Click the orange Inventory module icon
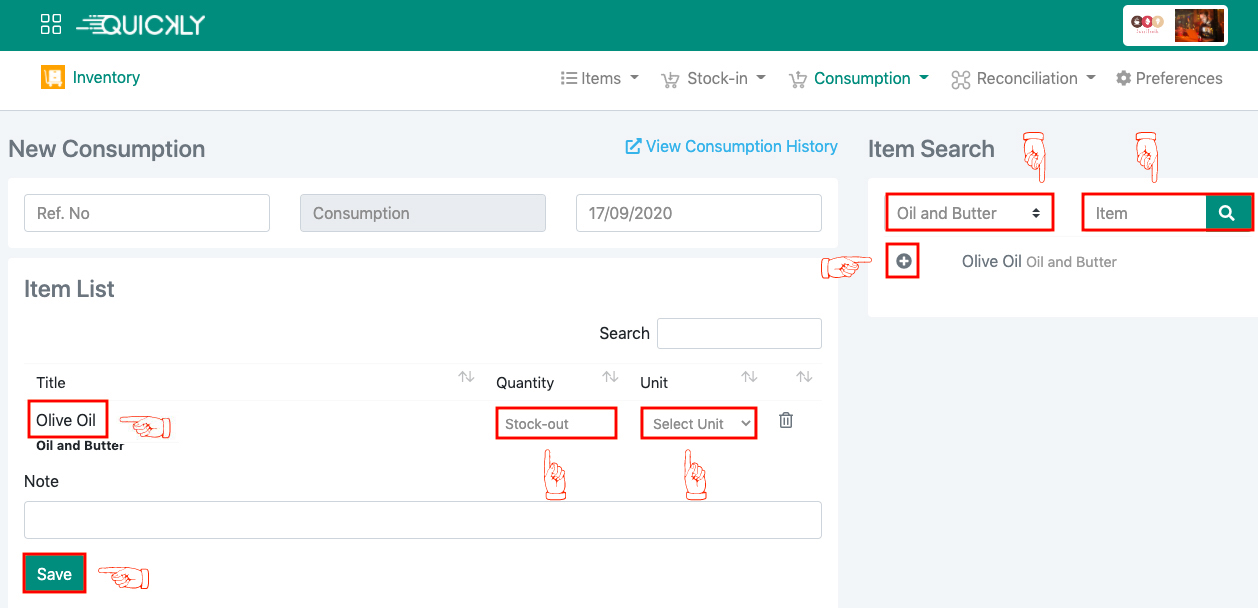The width and height of the screenshot is (1258, 608). click(52, 78)
